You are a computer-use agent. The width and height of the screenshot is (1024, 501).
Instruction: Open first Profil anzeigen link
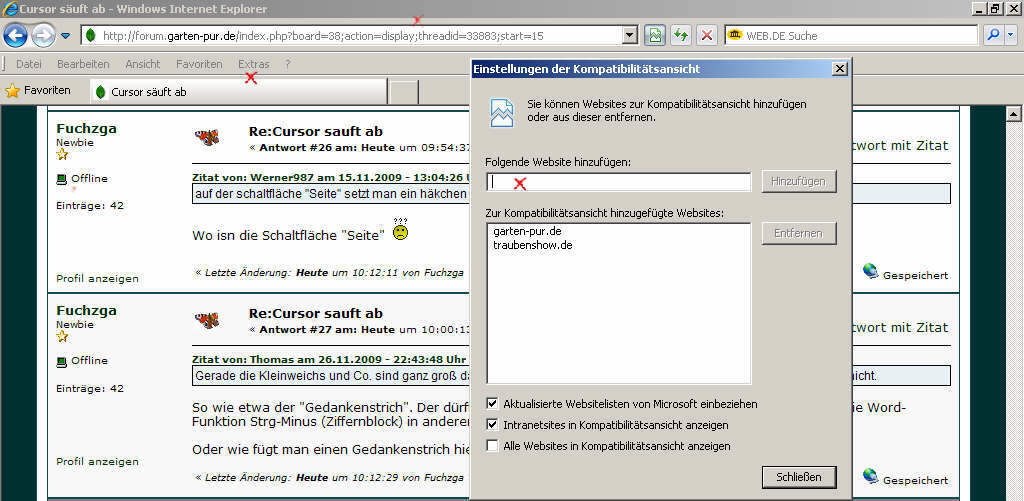[x=97, y=278]
